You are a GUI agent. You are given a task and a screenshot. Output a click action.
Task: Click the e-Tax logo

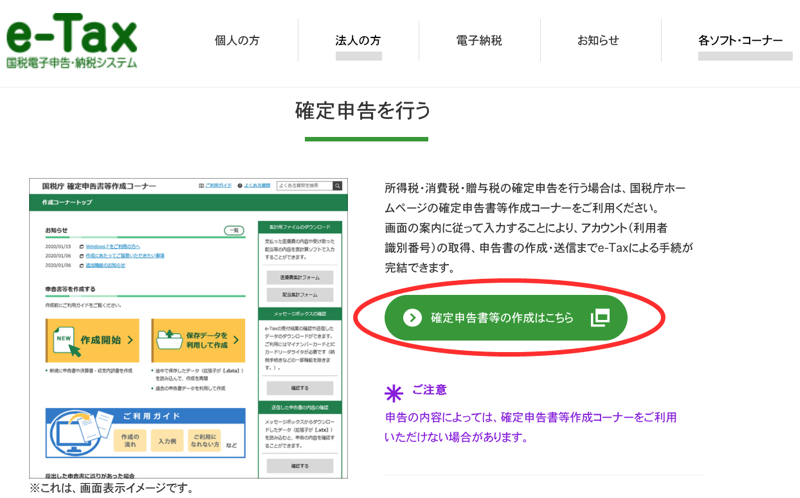[x=72, y=41]
